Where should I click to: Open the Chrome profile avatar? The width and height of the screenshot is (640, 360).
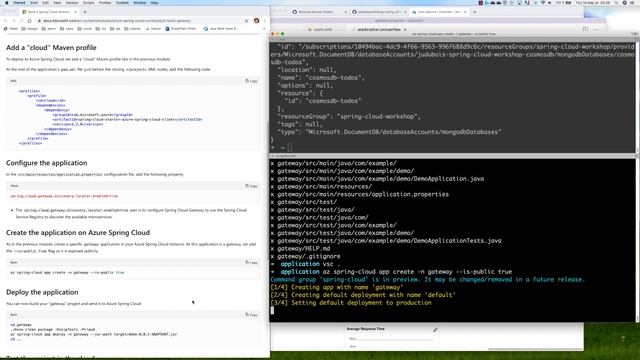[256, 20]
